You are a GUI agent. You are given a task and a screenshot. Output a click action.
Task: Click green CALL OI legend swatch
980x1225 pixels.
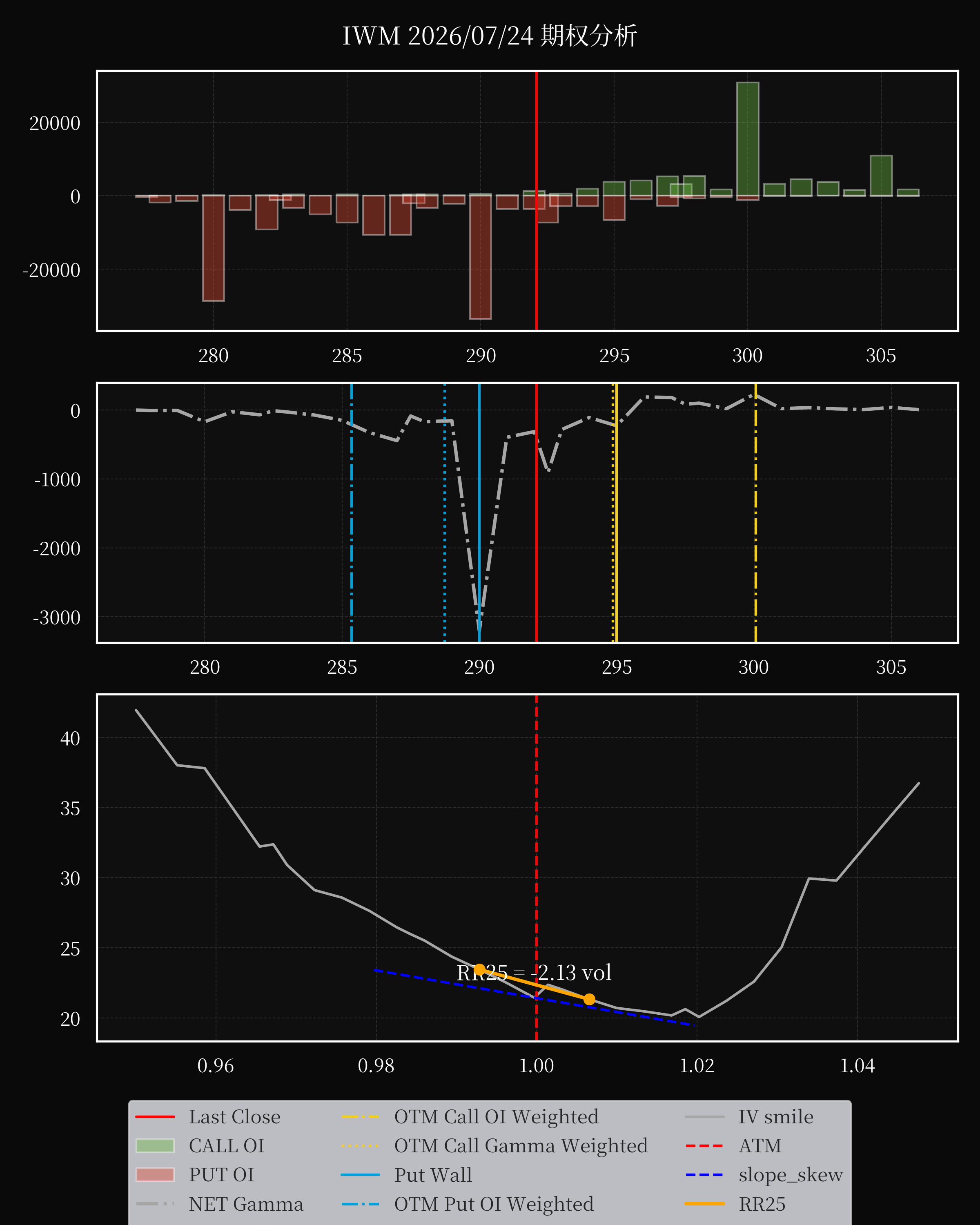(x=155, y=1145)
